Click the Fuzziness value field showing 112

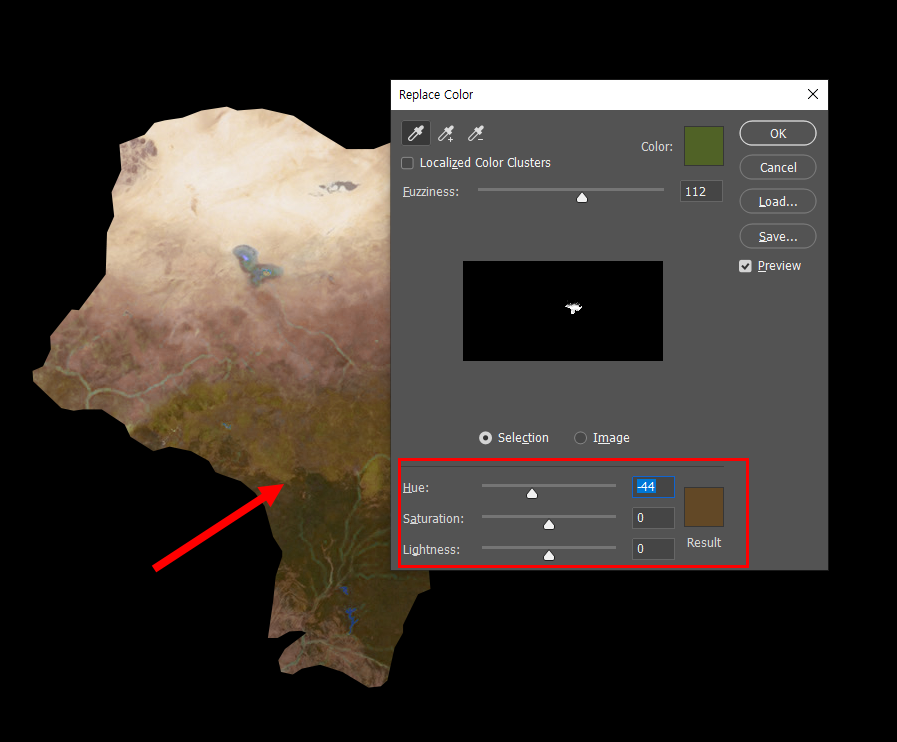click(x=701, y=191)
